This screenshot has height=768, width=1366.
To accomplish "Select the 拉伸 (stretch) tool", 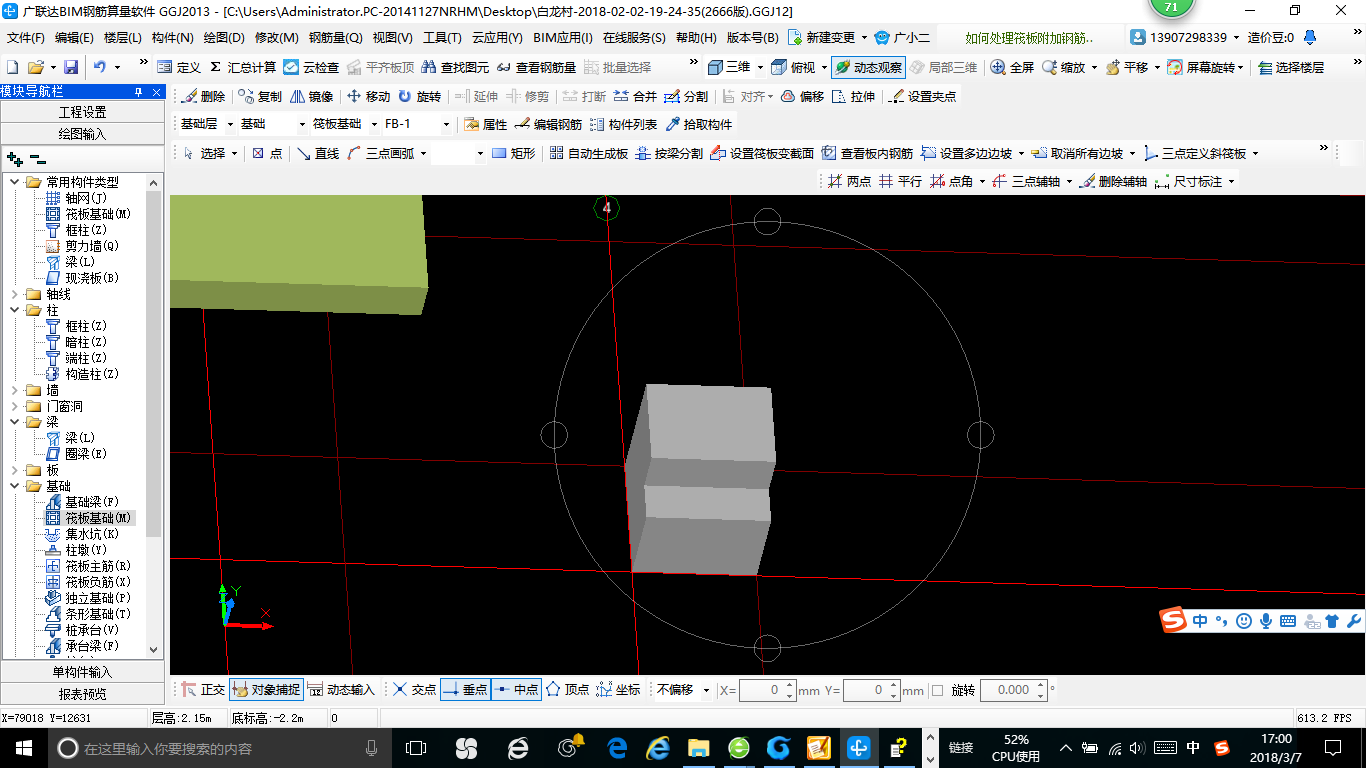I will coord(853,97).
